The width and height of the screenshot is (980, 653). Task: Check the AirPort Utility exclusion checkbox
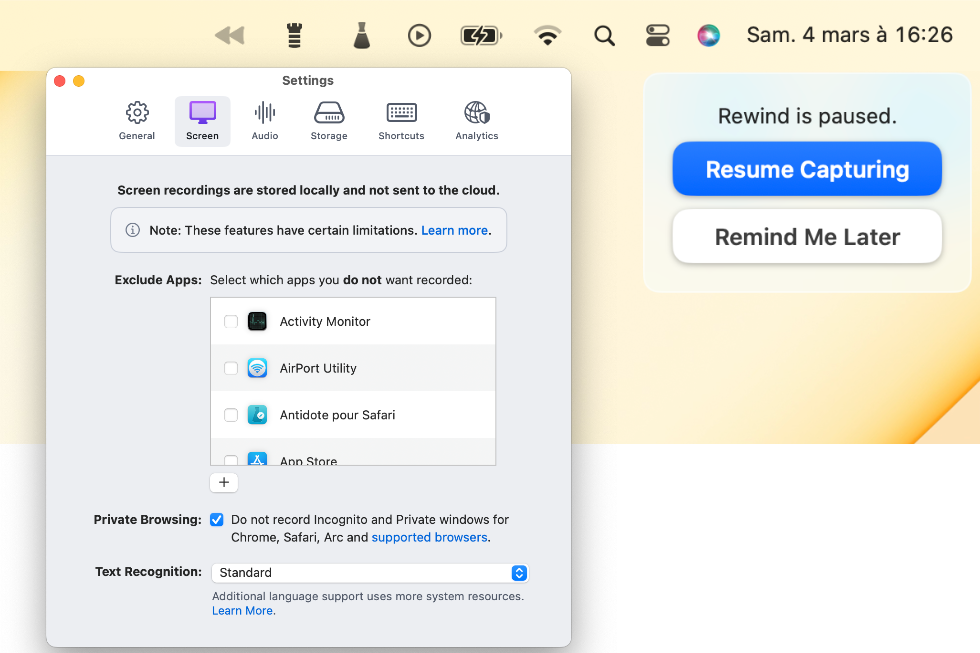(x=231, y=368)
